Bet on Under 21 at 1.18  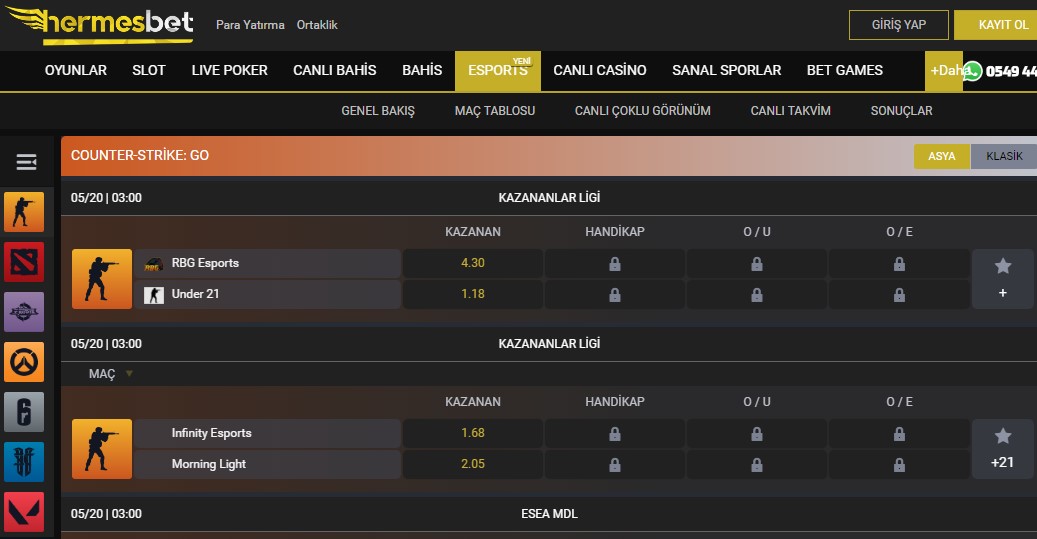point(473,294)
